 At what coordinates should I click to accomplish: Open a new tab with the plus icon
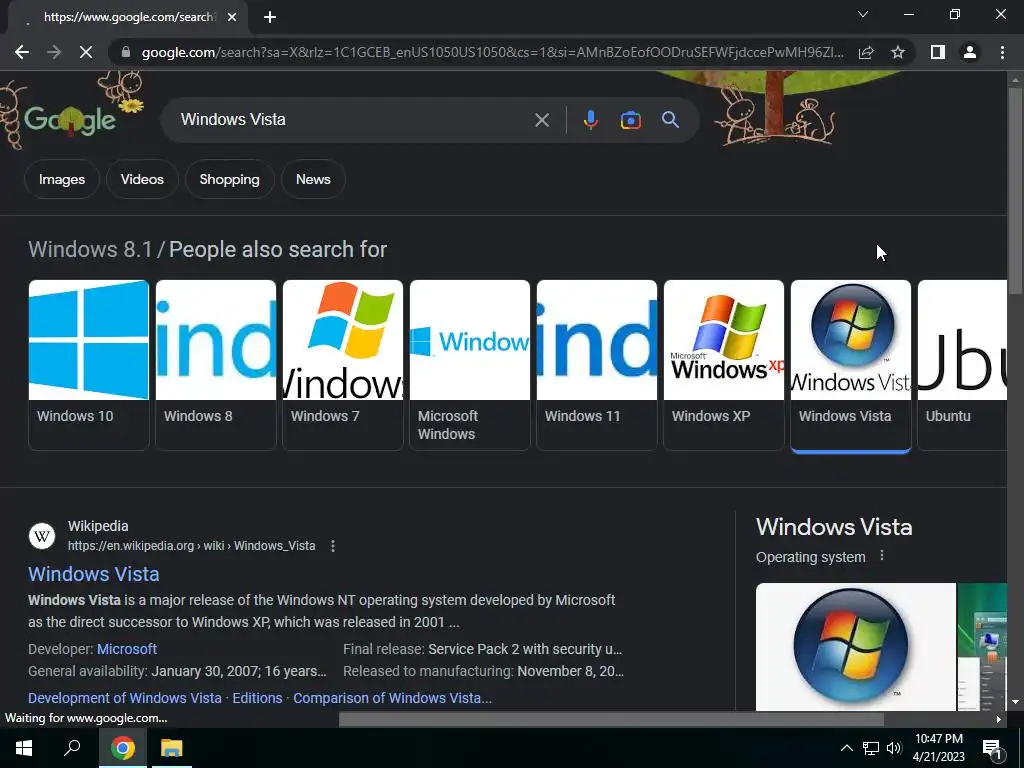pos(270,17)
